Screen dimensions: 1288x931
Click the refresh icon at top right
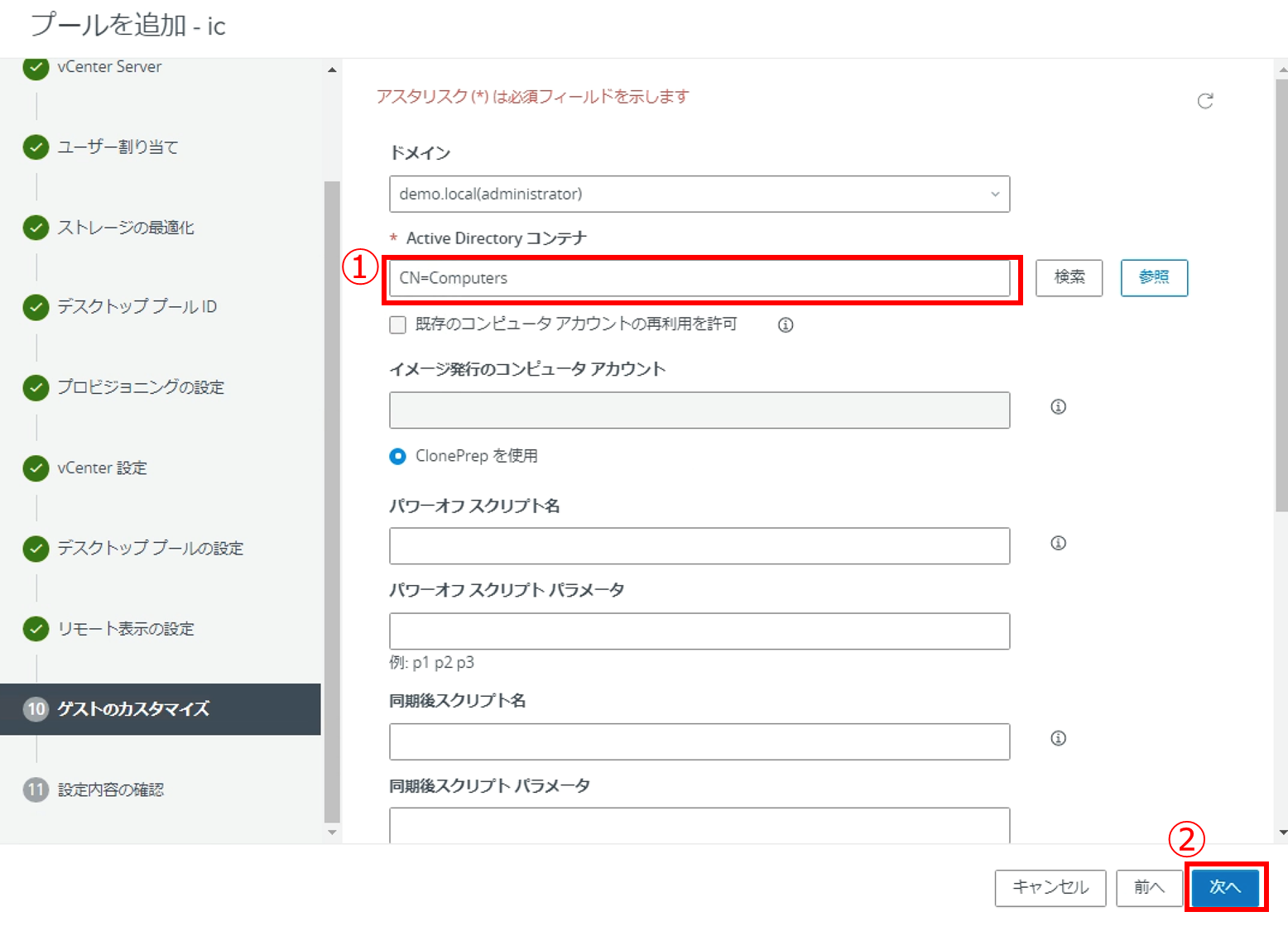tap(1205, 101)
